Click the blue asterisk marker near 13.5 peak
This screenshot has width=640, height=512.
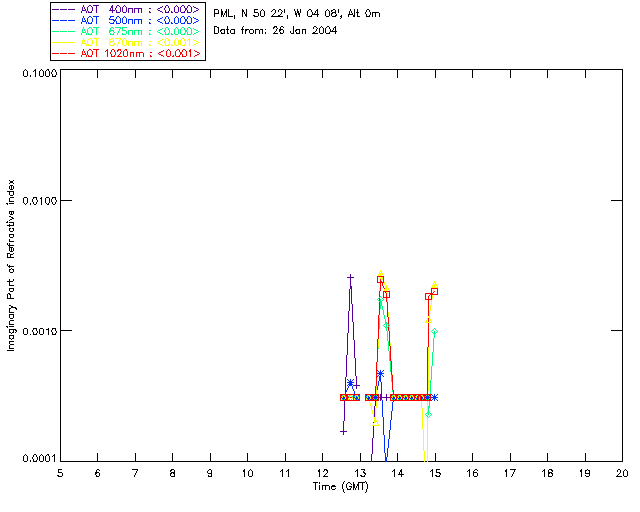[380, 374]
